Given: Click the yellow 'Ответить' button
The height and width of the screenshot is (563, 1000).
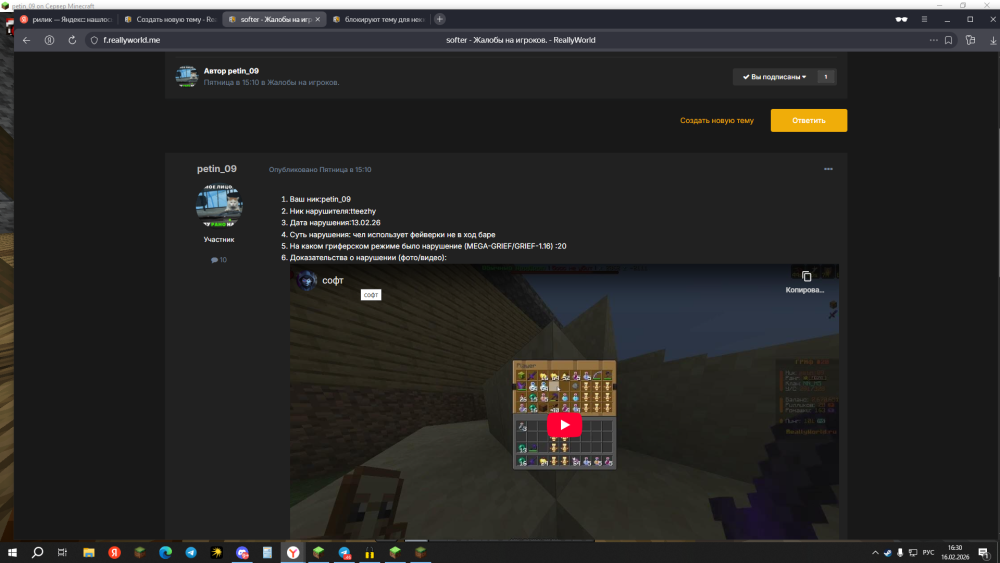Looking at the screenshot, I should [x=809, y=121].
